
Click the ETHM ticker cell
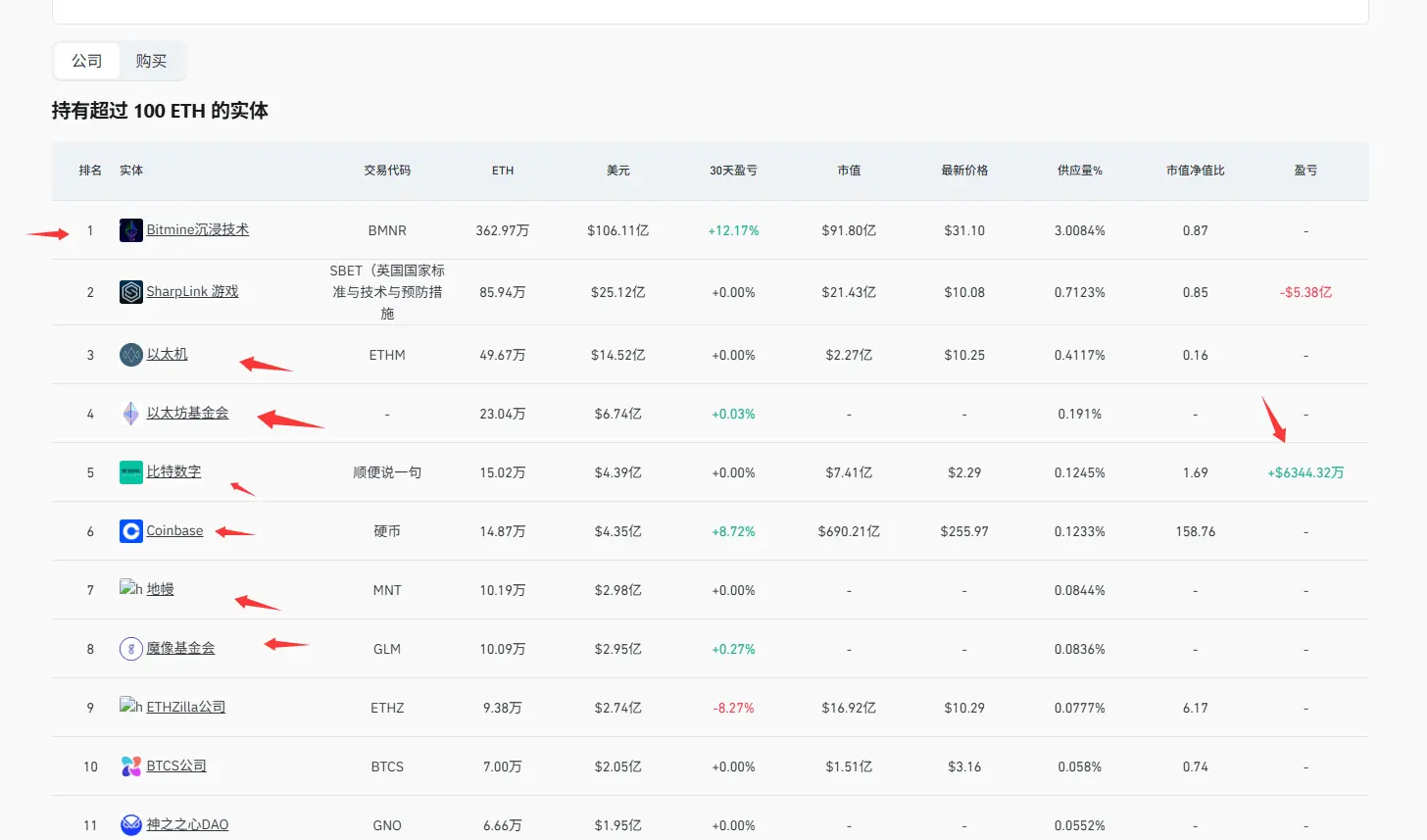(387, 355)
